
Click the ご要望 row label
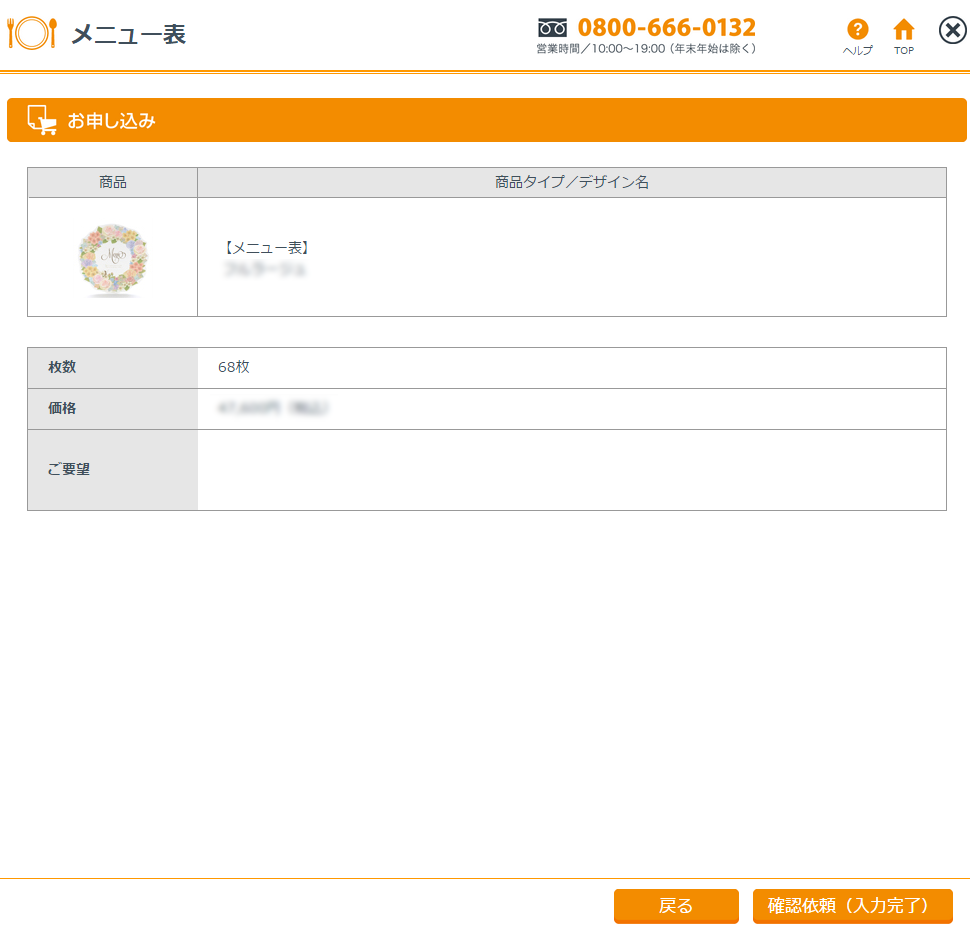tap(69, 469)
